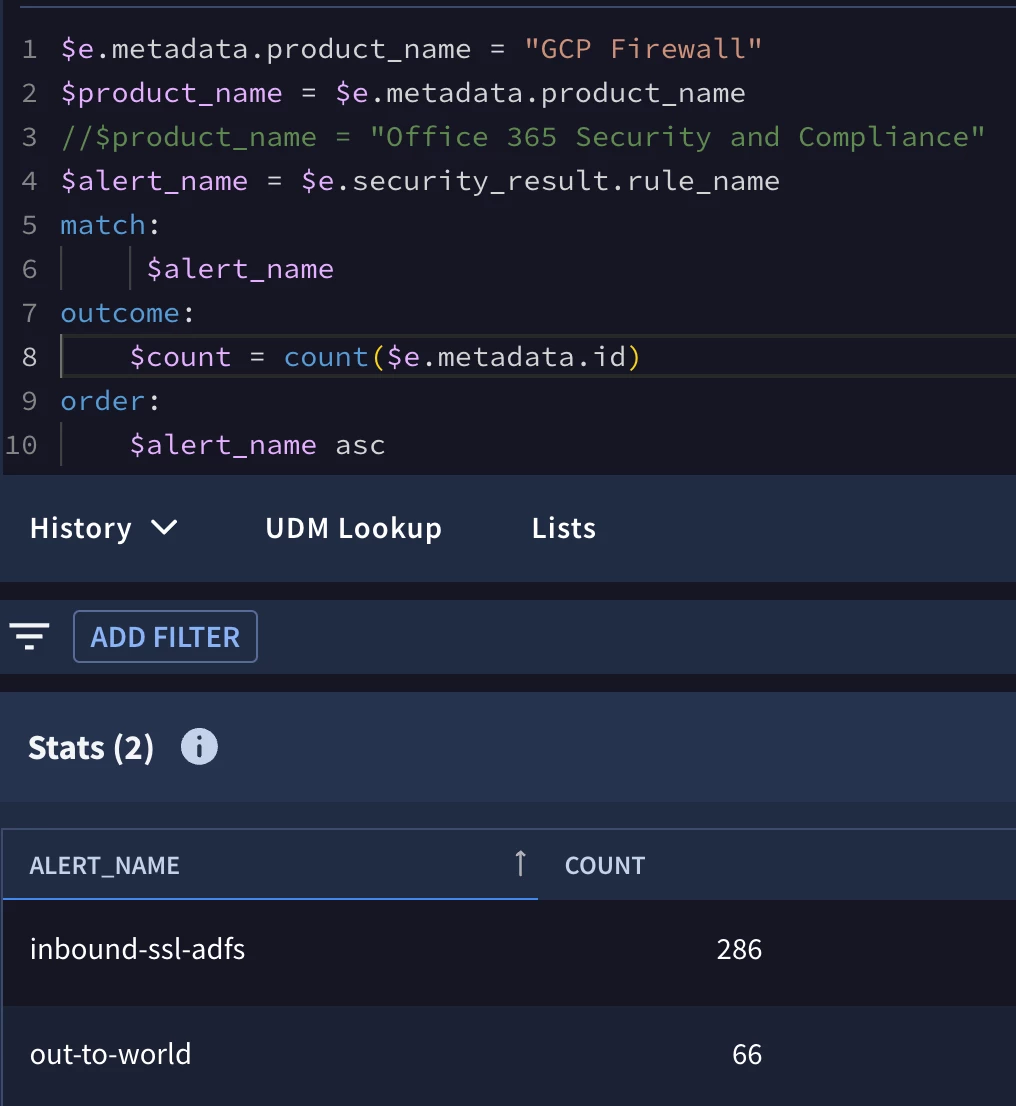Open the Stats info icon
Viewport: 1016px width, 1106px height.
point(199,747)
